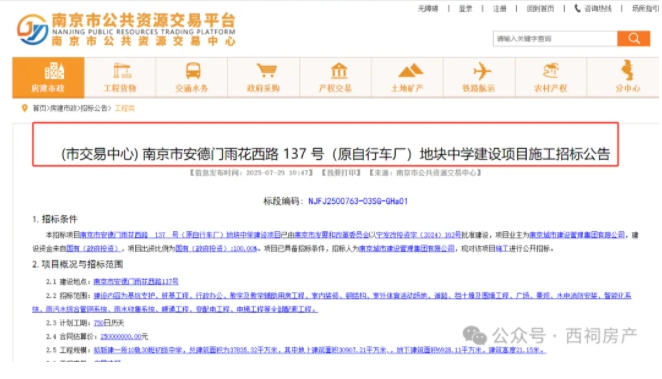Image resolution: width=662 pixels, height=379 pixels.
Task: Click the 1. 招标条件 heading
Action: tap(55, 219)
